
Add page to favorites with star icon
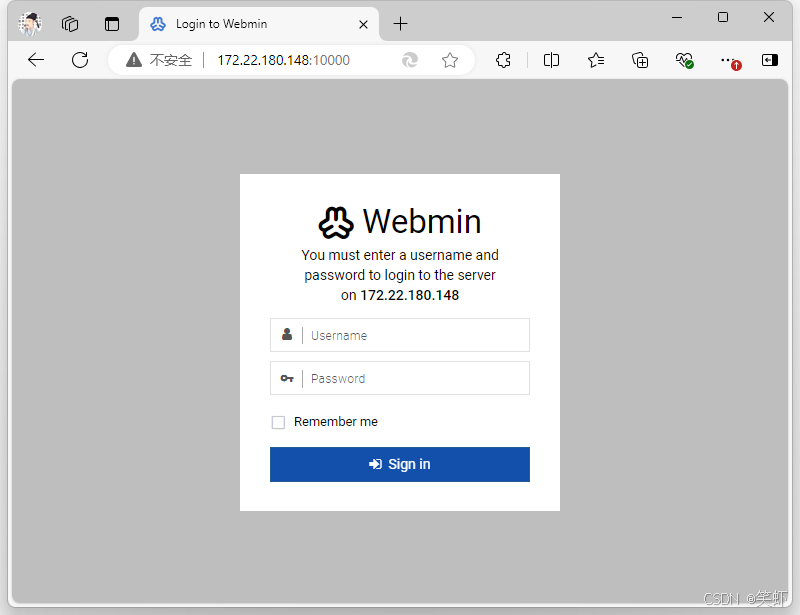point(449,60)
